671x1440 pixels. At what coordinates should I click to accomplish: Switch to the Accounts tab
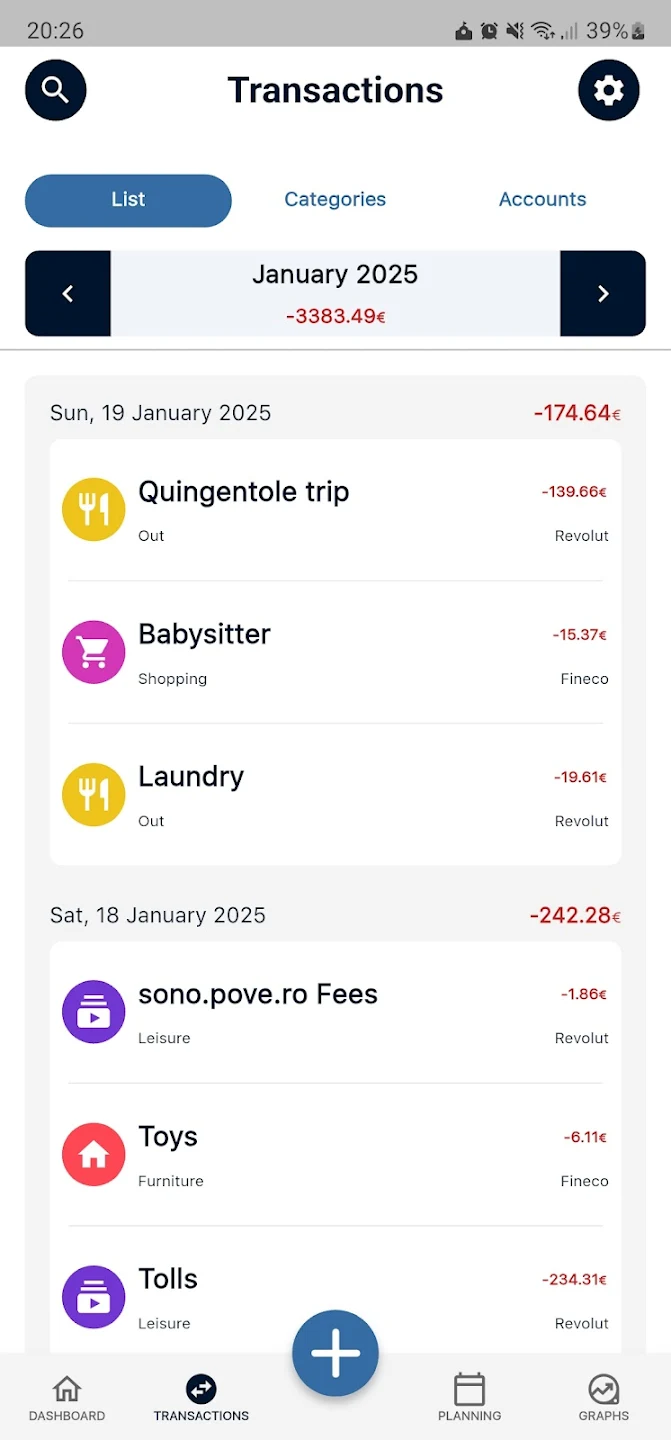(x=542, y=200)
